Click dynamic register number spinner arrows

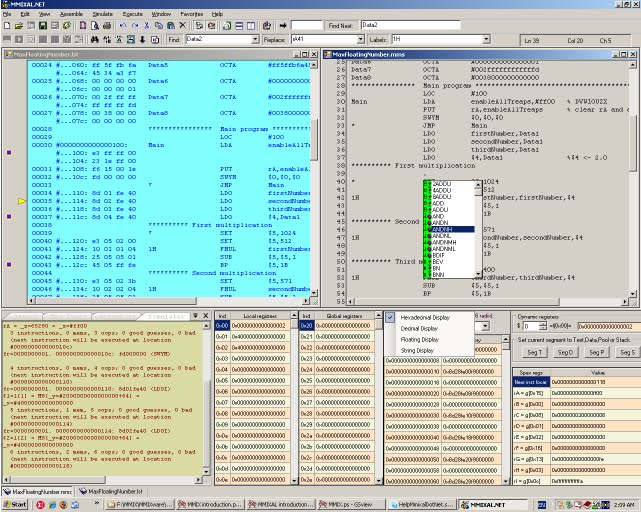tap(542, 326)
